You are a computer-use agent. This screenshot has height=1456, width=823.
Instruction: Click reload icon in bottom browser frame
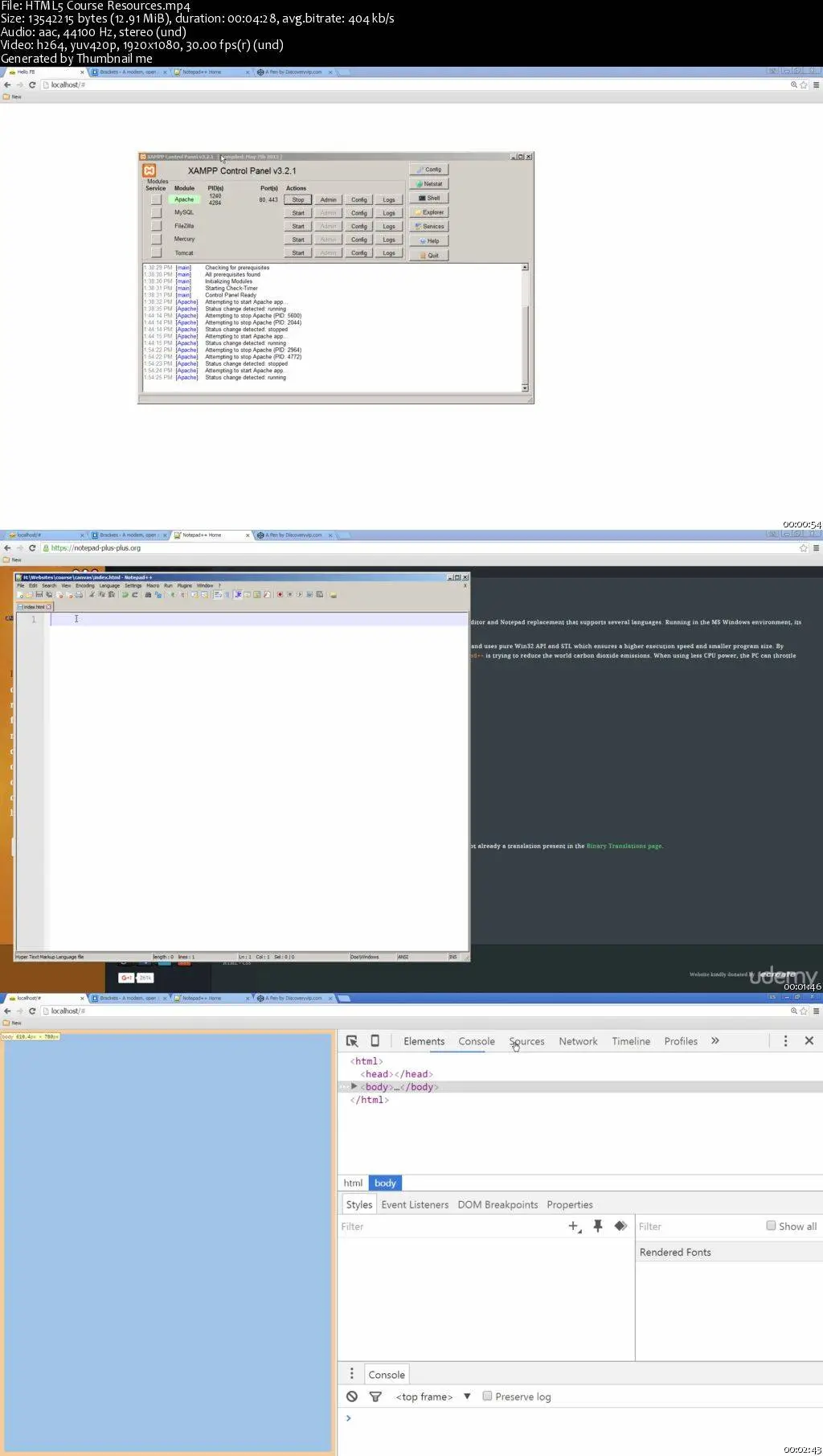[x=32, y=1011]
